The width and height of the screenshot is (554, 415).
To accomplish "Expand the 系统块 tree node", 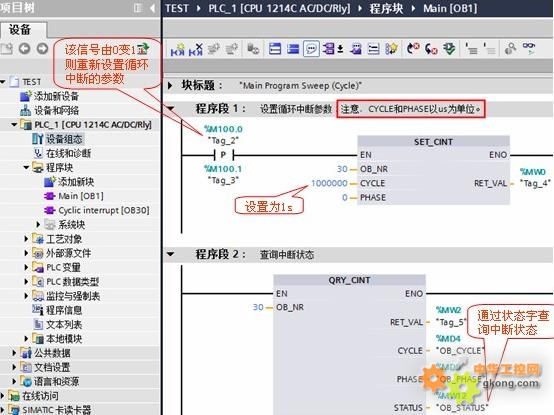I will 38,224.
